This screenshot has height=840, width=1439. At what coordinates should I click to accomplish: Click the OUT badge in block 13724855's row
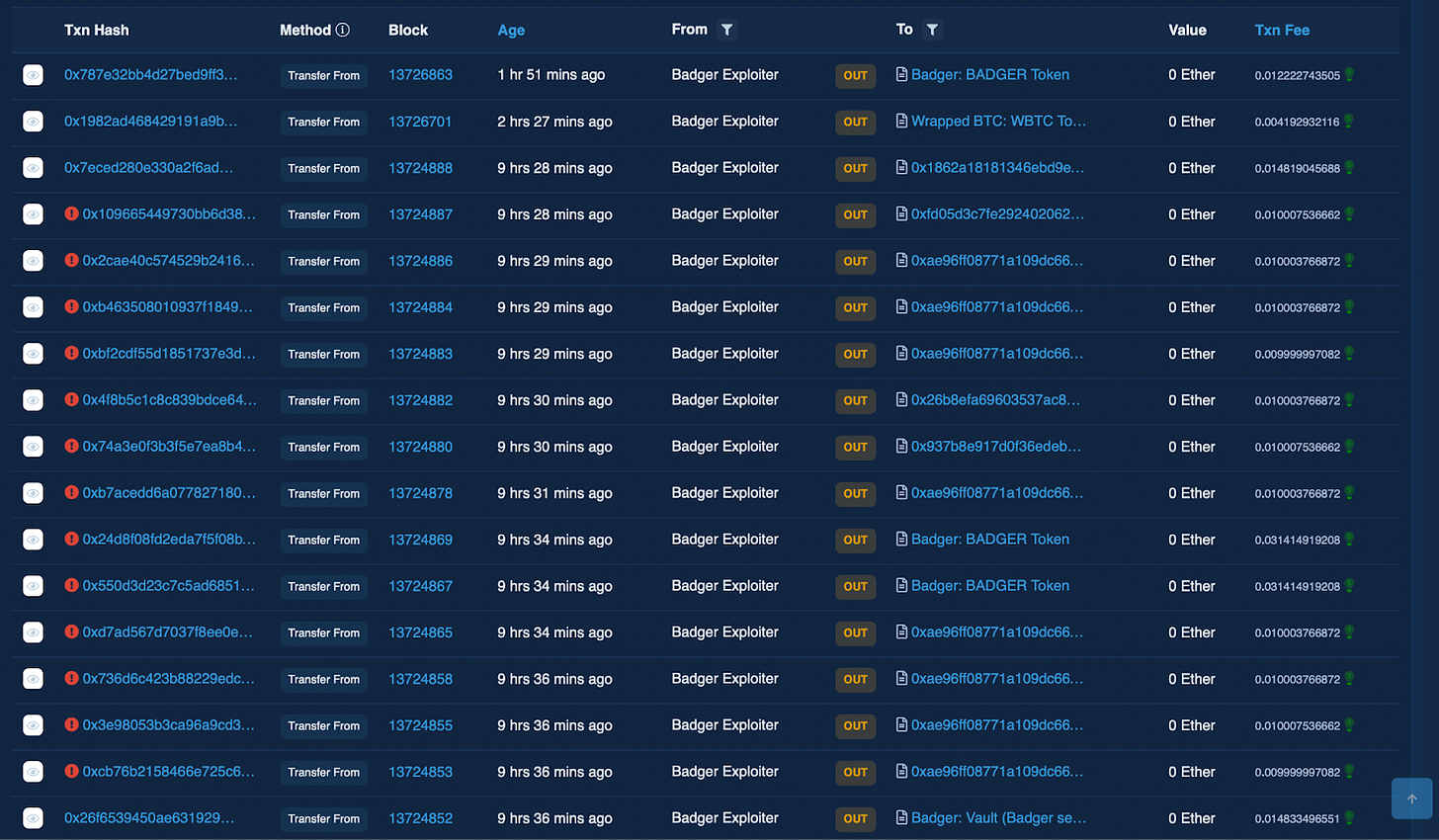(855, 726)
